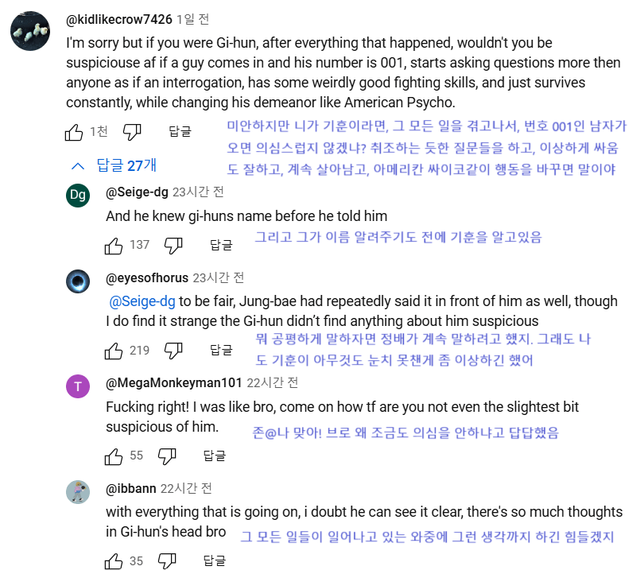The width and height of the screenshot is (640, 570).
Task: Dislike the @kidlikecrow7426 comment
Action: pos(132,132)
